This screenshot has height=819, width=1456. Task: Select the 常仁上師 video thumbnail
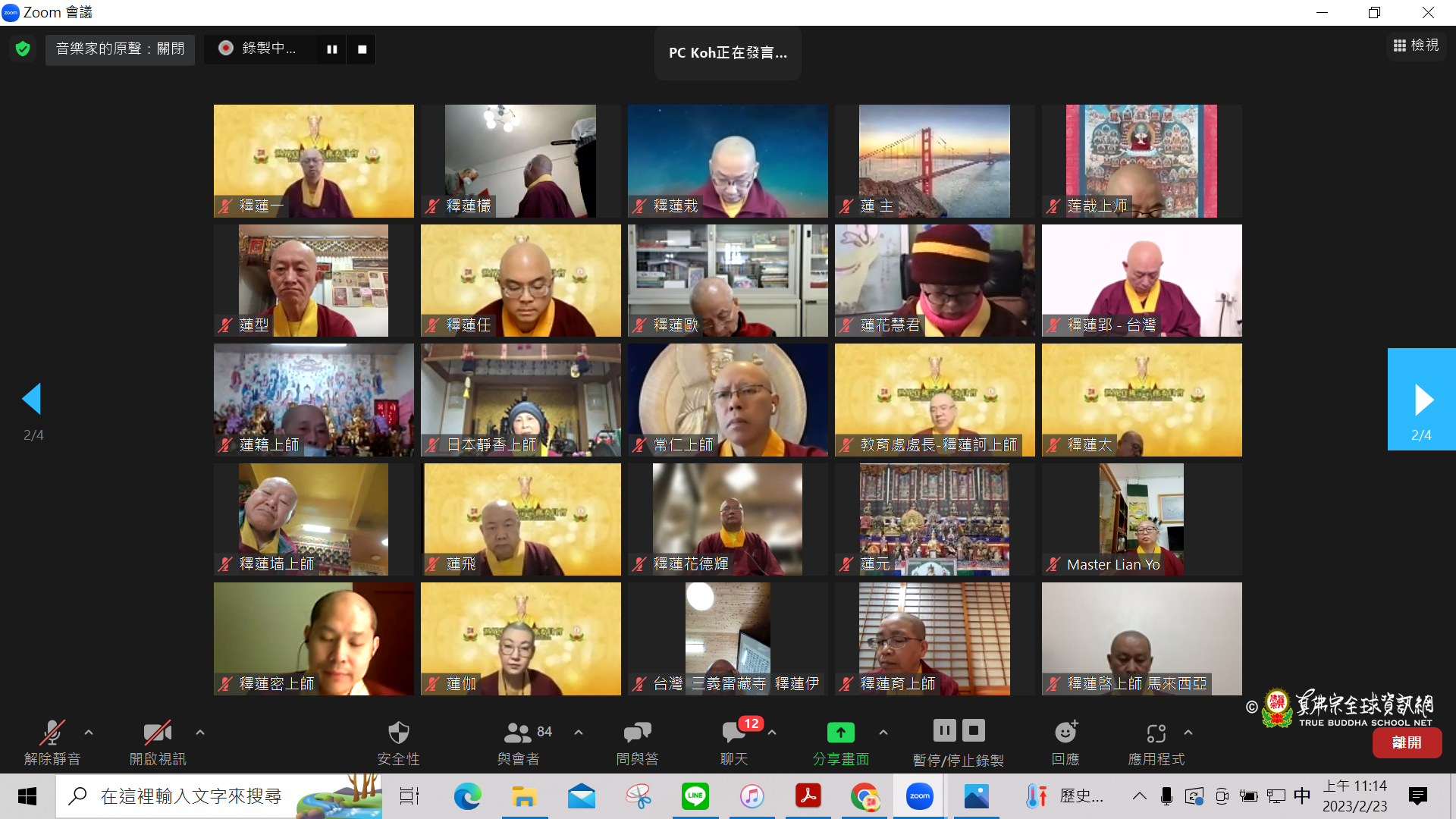coord(727,400)
